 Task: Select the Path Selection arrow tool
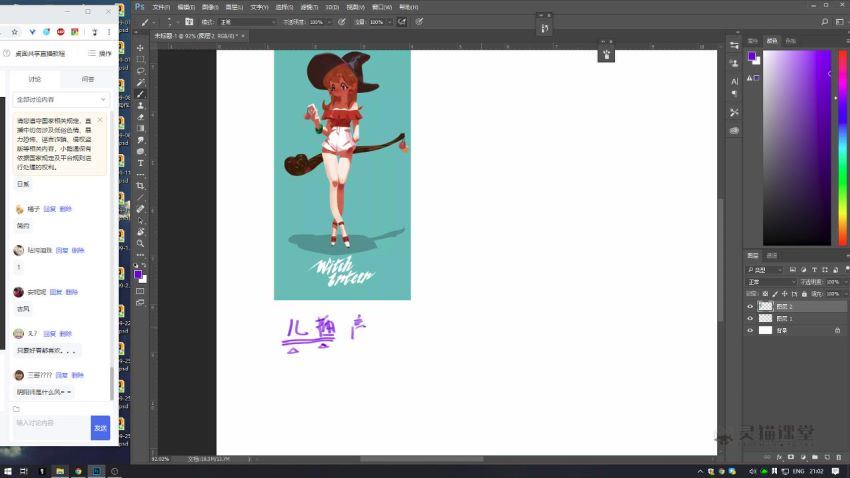point(140,221)
